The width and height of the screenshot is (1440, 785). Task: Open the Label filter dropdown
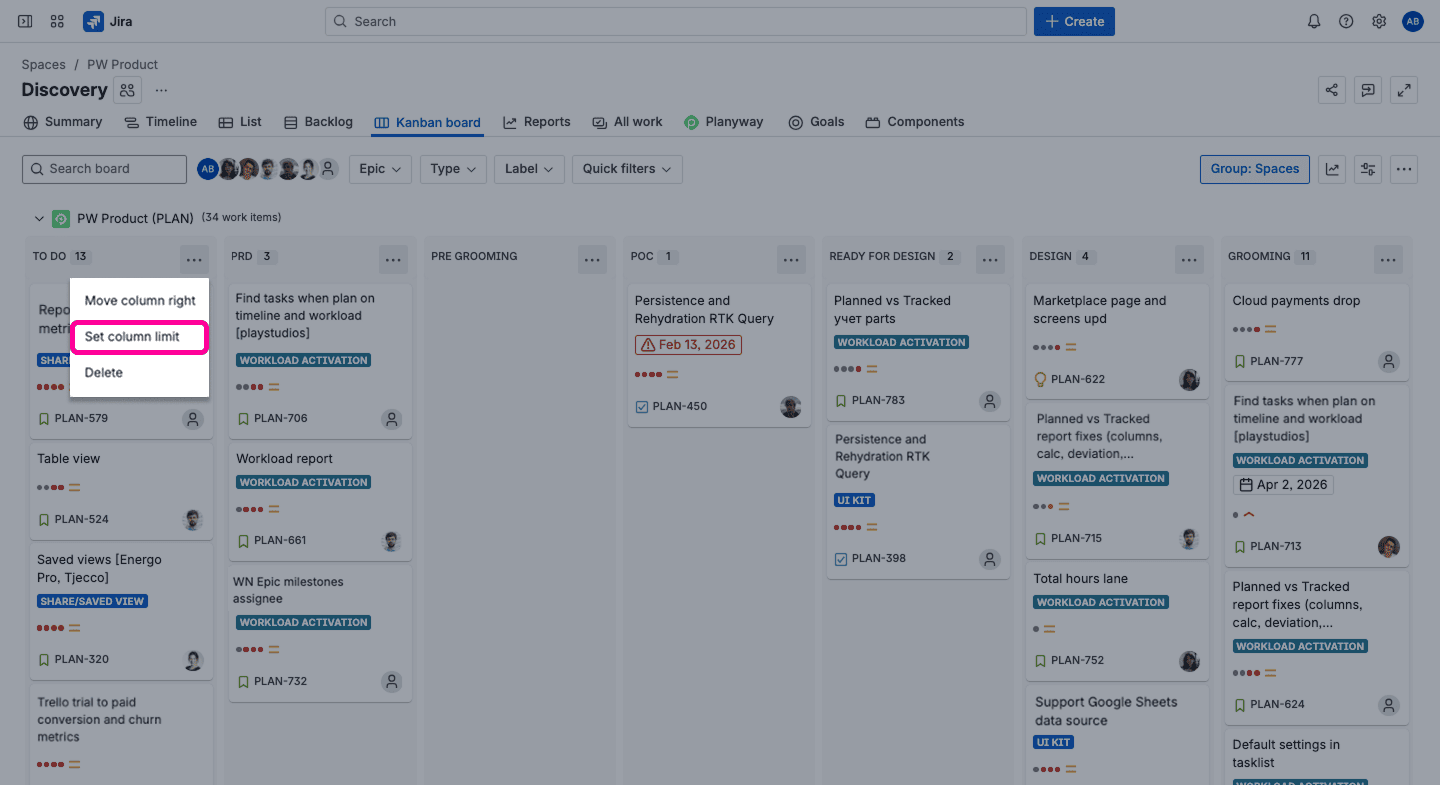(529, 169)
